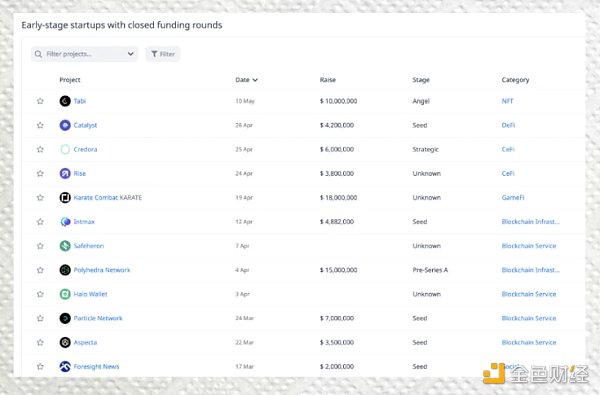Click the Category column header

[515, 80]
